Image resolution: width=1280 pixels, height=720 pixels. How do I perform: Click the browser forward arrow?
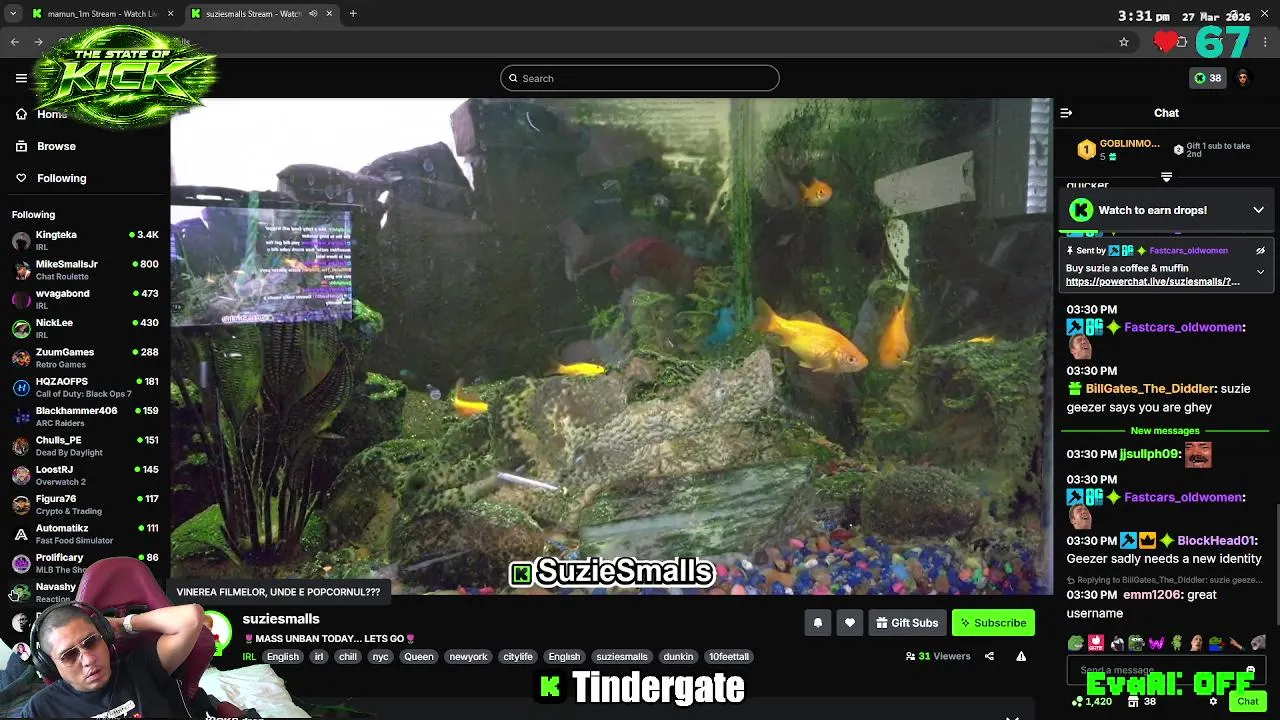[39, 42]
